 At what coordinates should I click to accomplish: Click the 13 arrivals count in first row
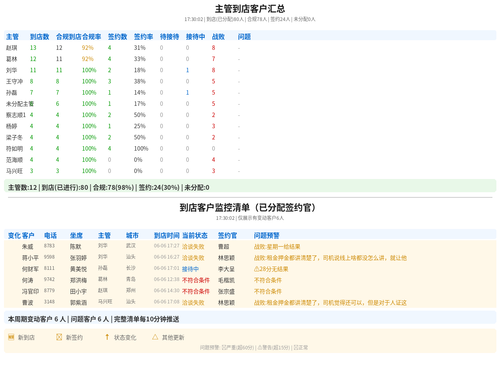coord(33,48)
